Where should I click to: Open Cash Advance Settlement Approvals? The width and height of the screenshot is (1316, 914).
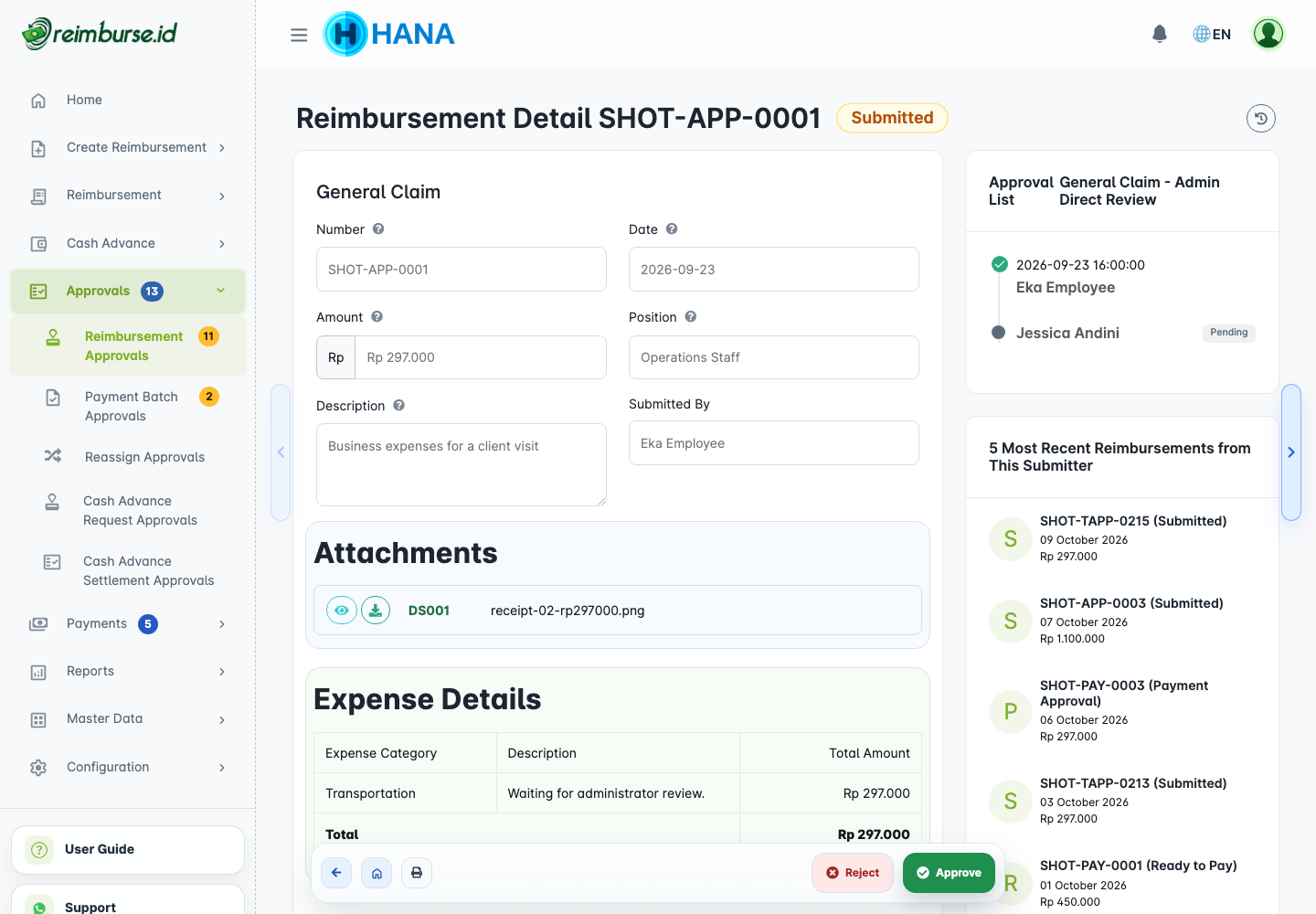coord(128,570)
